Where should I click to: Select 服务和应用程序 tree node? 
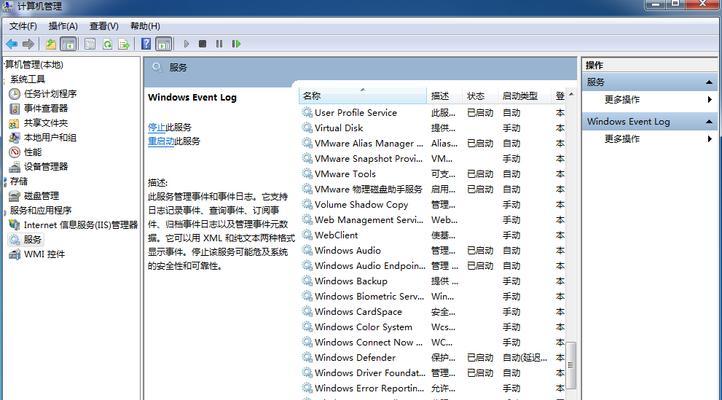(41, 210)
